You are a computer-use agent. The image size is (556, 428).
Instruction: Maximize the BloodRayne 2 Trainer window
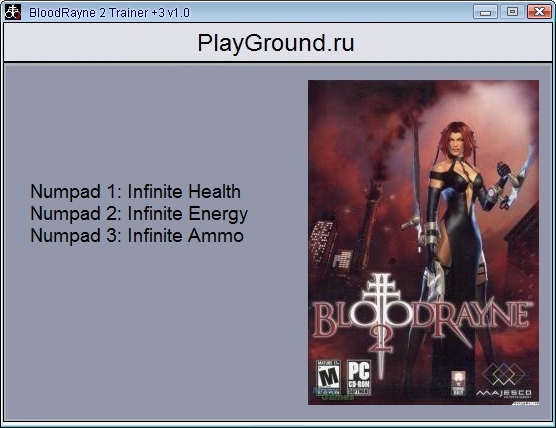(x=512, y=12)
